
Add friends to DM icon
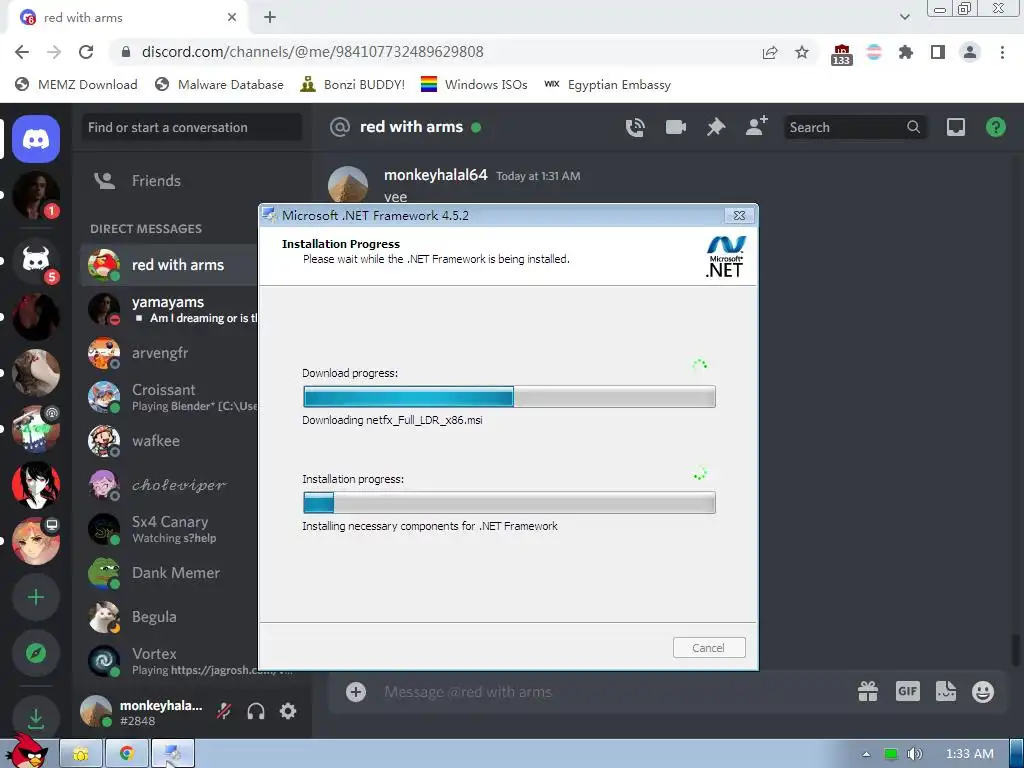[x=757, y=126]
